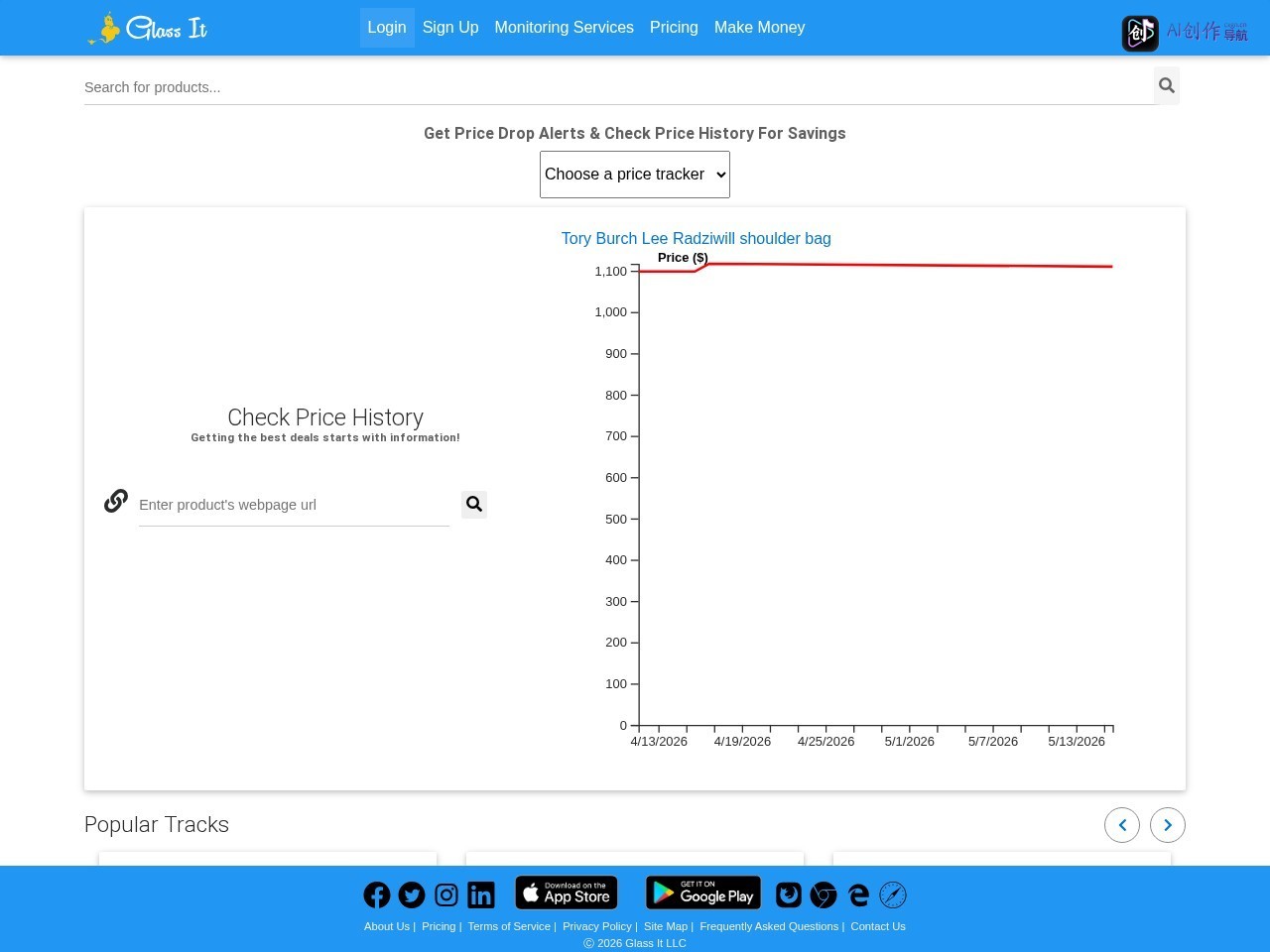Open the Site Map link
1270x952 pixels.
[x=666, y=926]
